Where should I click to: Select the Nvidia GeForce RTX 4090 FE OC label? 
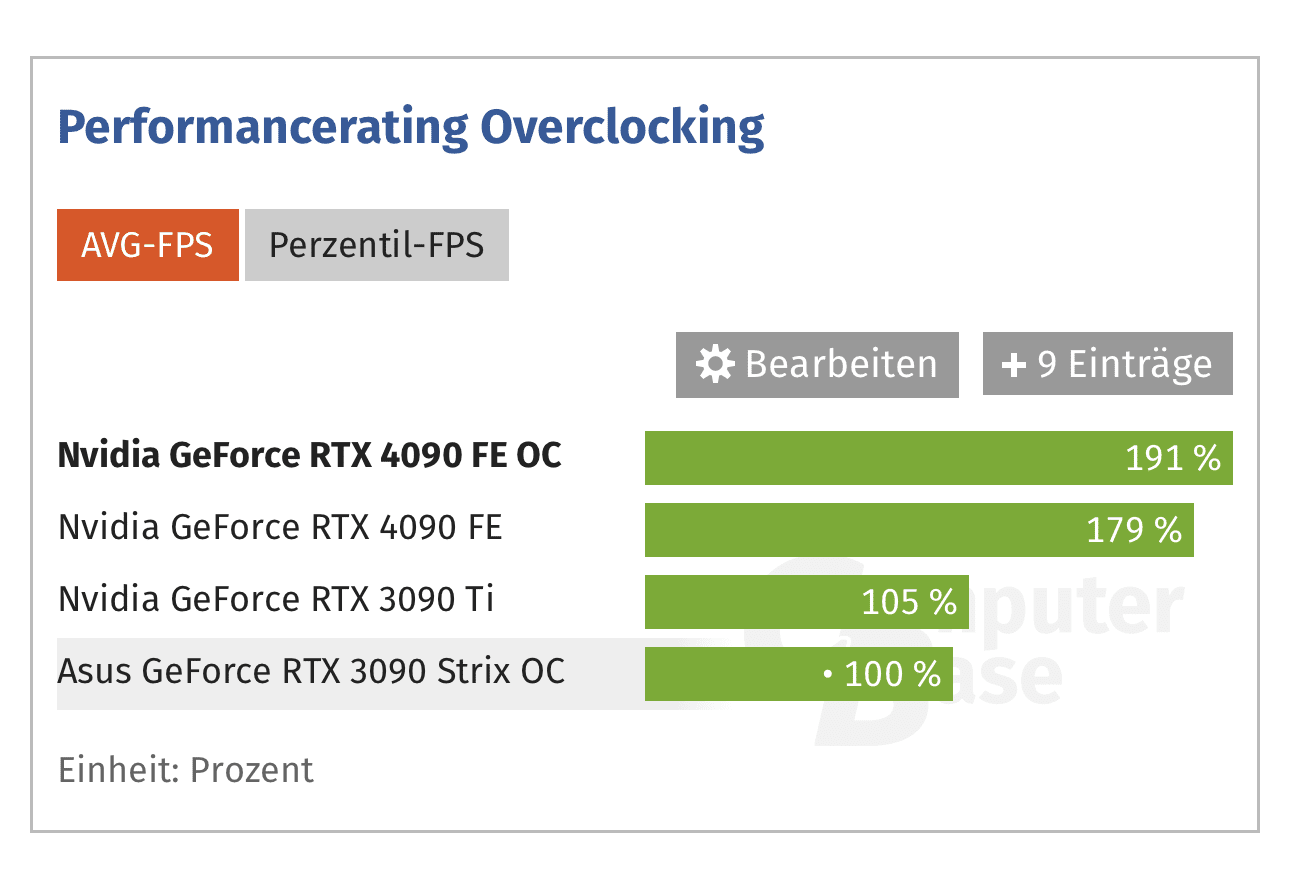pos(310,456)
